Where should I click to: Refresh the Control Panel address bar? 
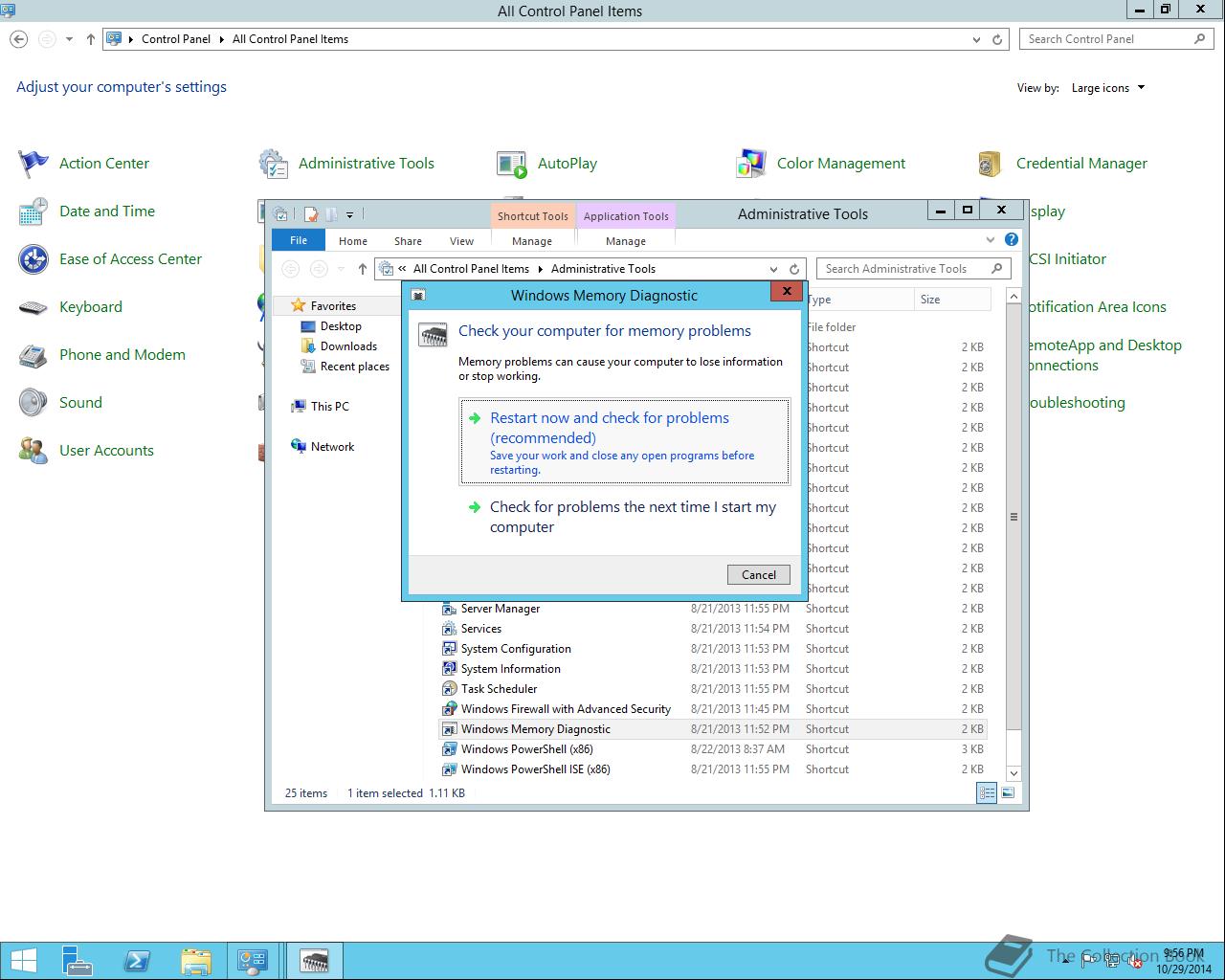tap(997, 39)
